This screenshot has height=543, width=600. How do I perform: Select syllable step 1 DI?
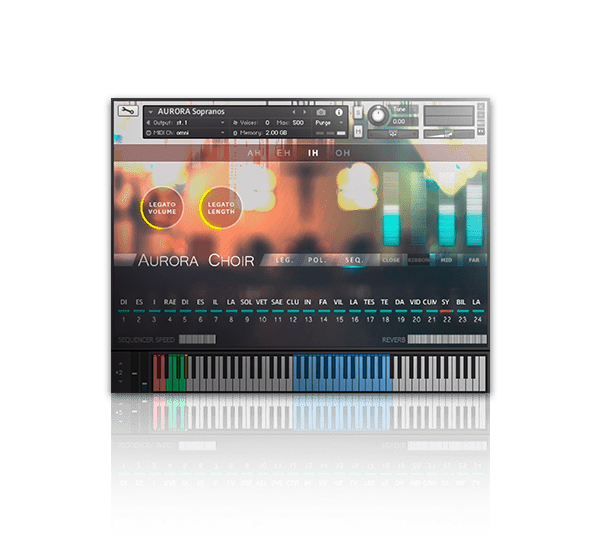pyautogui.click(x=124, y=302)
